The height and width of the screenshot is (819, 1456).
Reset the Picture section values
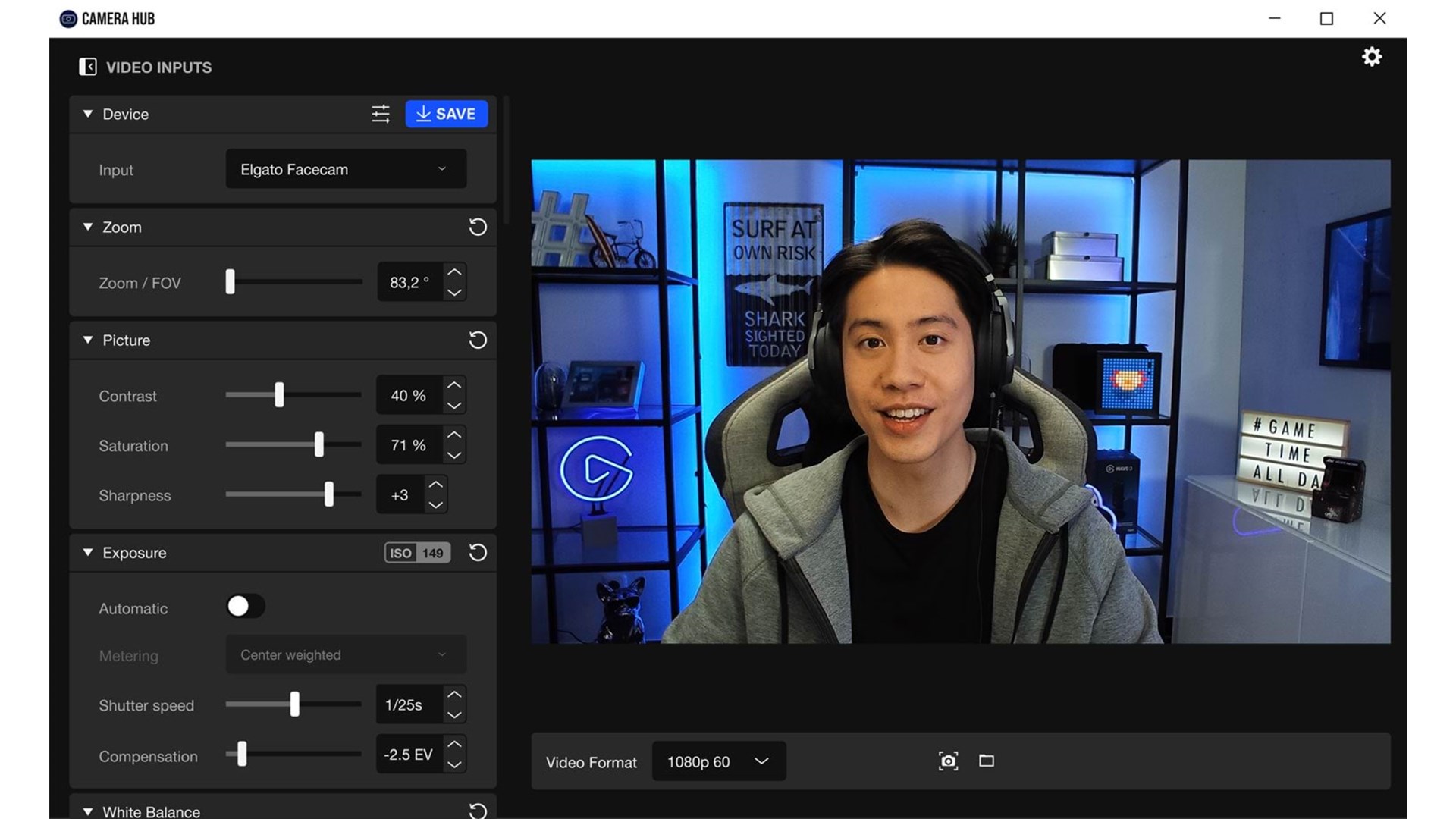pos(478,340)
